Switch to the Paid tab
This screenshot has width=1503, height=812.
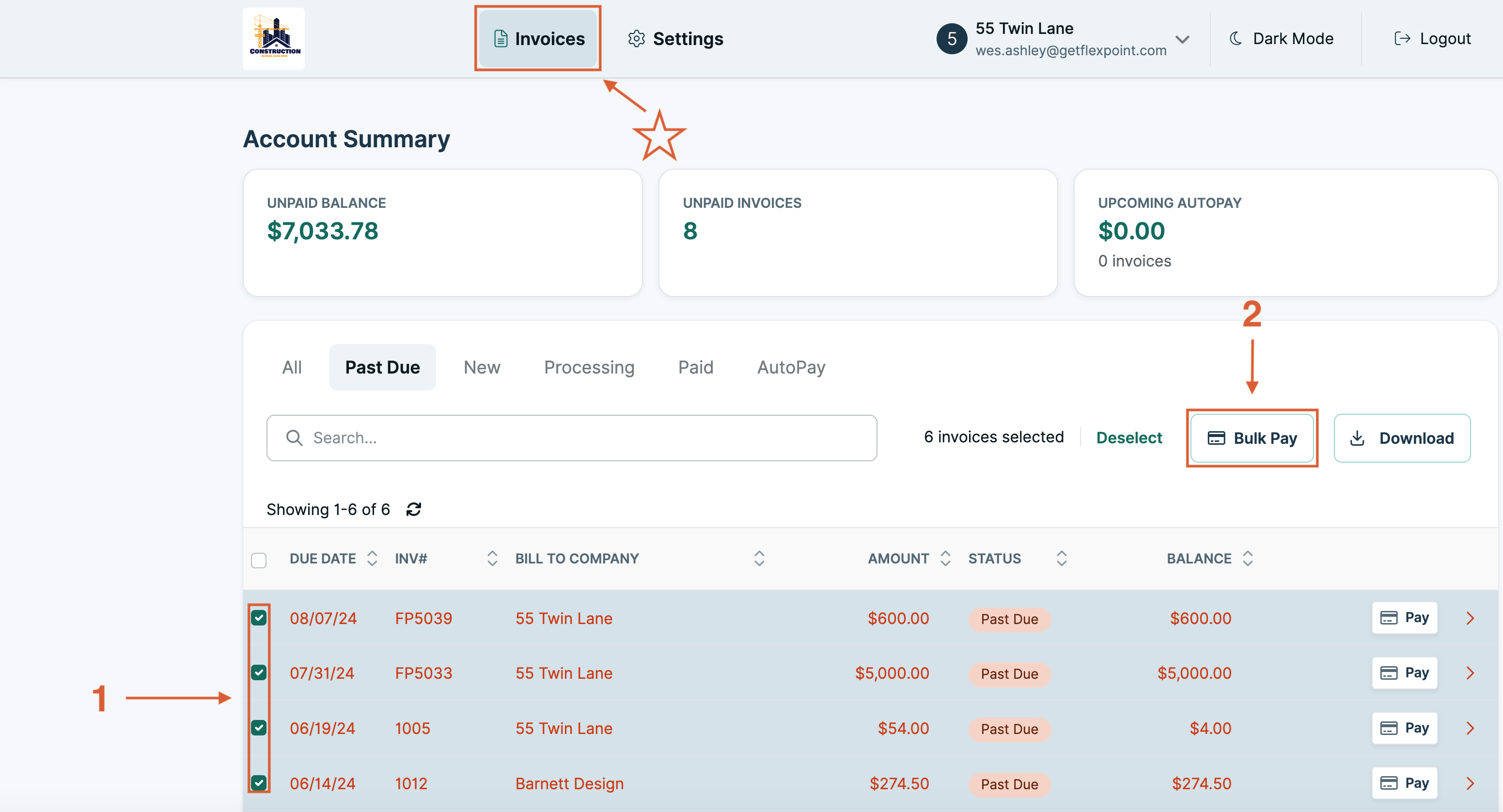point(695,367)
